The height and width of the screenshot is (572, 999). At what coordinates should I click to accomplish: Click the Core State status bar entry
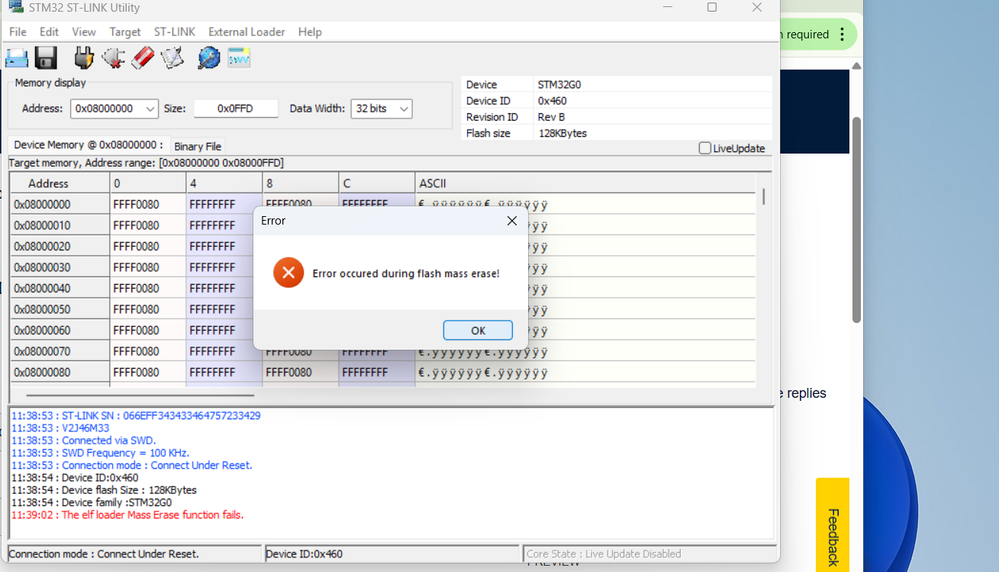tap(649, 554)
